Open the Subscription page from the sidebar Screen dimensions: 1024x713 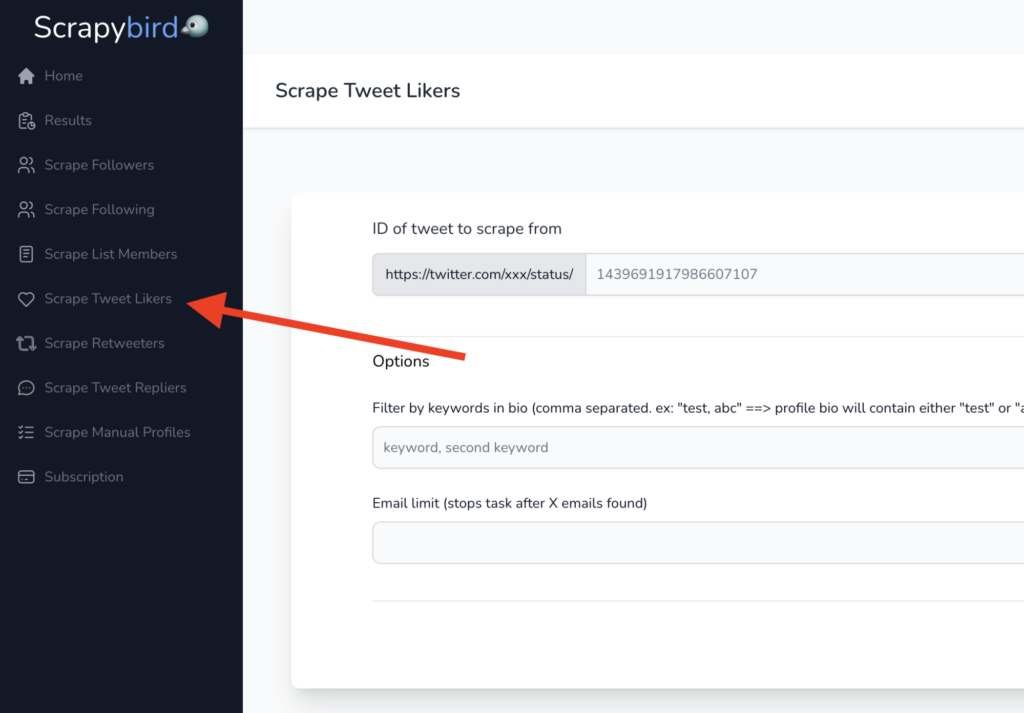click(x=85, y=476)
